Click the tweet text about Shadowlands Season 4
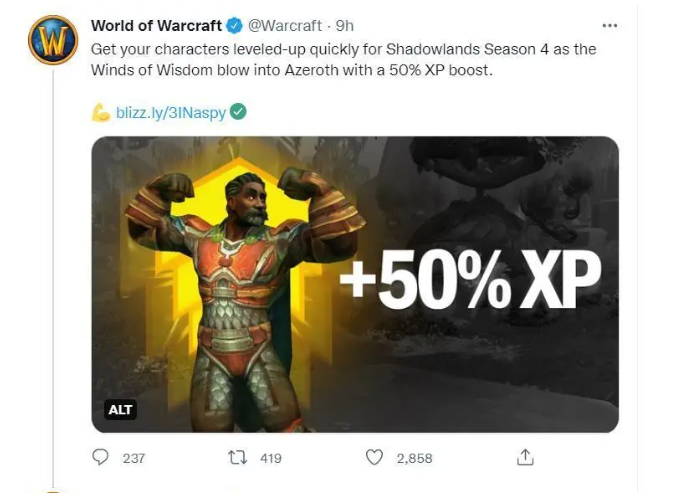This screenshot has height=493, width=694. point(343,59)
